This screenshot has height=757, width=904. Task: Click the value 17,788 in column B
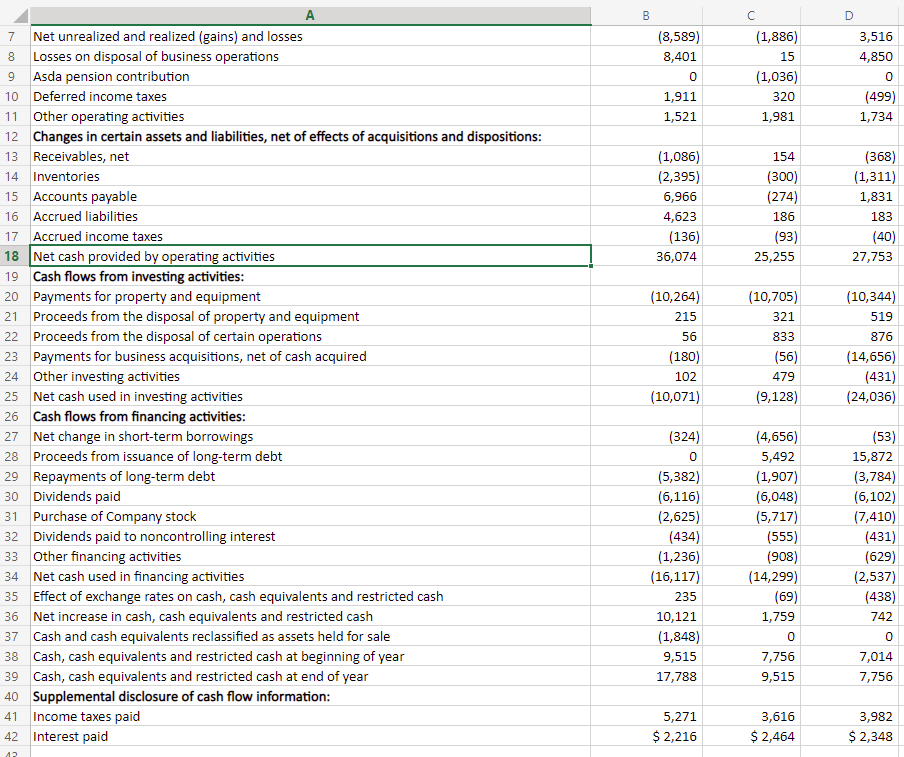(646, 676)
